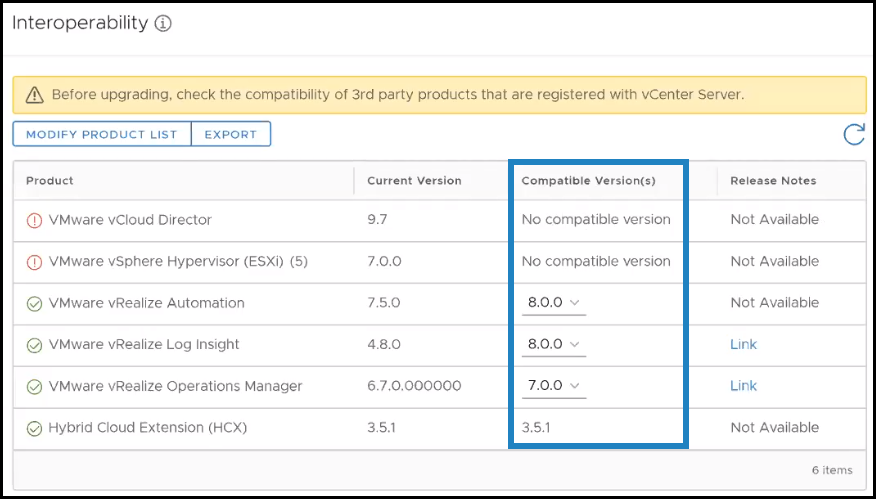Open the vRealize Log Insight compatible version dropdown

pyautogui.click(x=554, y=344)
